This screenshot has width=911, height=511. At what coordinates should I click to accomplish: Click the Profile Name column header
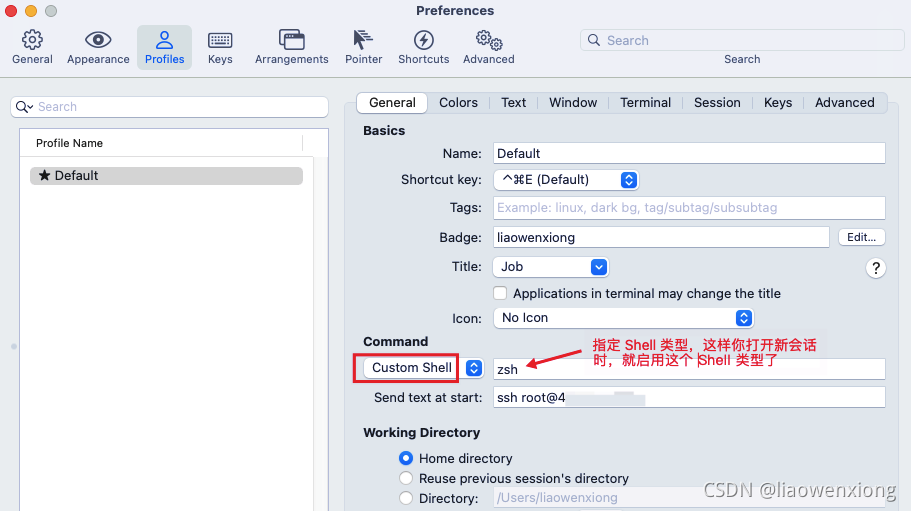click(162, 143)
